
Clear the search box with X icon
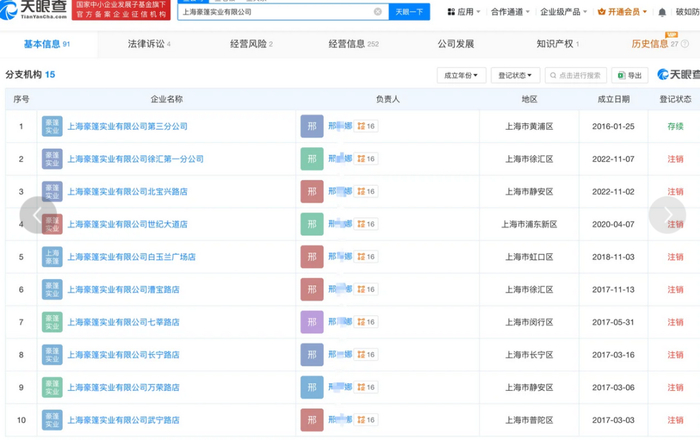coord(378,12)
